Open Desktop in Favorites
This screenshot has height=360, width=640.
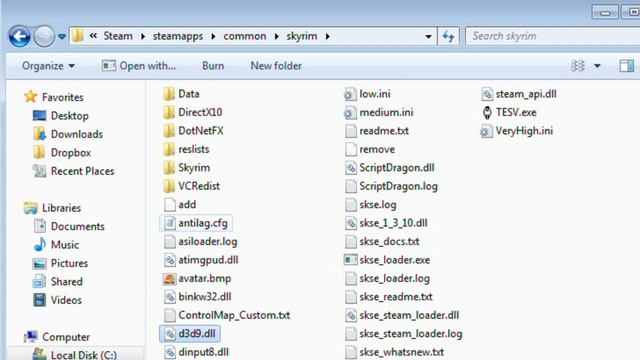click(60, 116)
